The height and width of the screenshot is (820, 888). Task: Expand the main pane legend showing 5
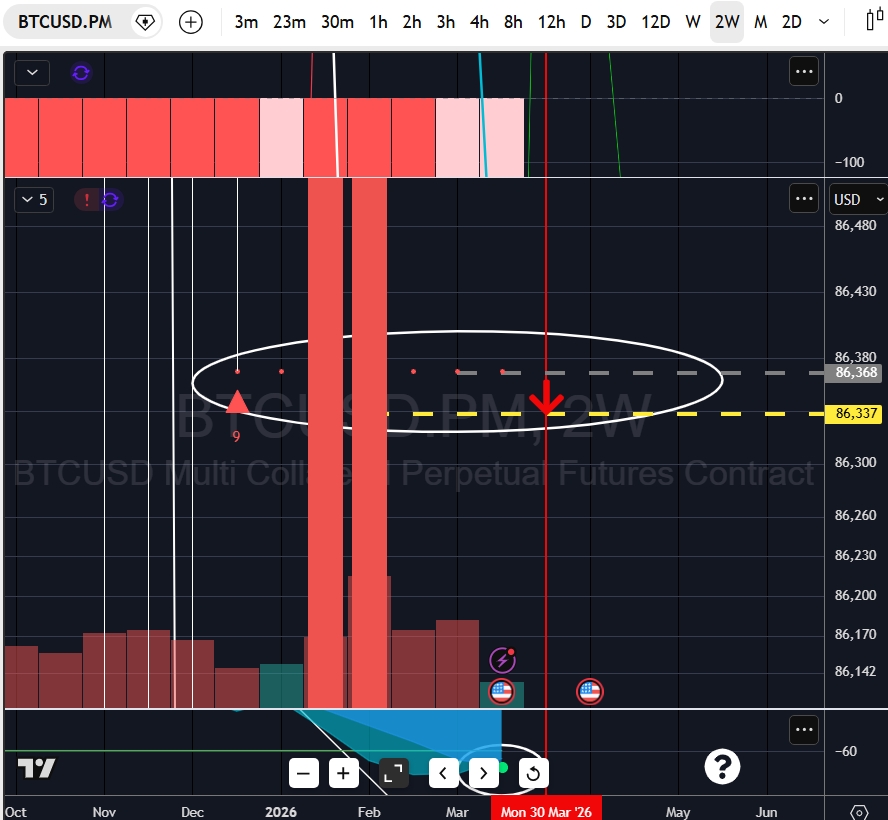(35, 199)
